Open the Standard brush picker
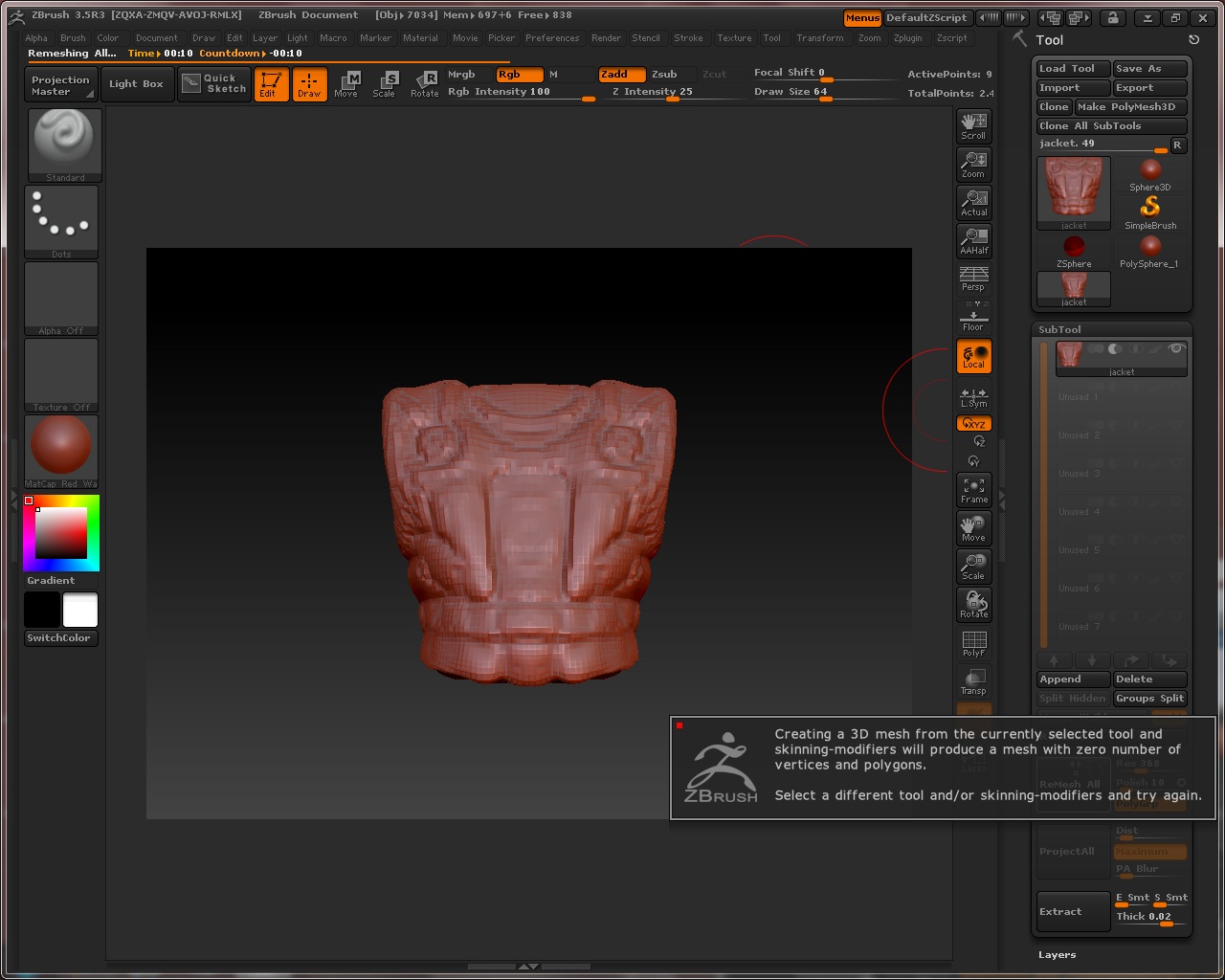 62,145
